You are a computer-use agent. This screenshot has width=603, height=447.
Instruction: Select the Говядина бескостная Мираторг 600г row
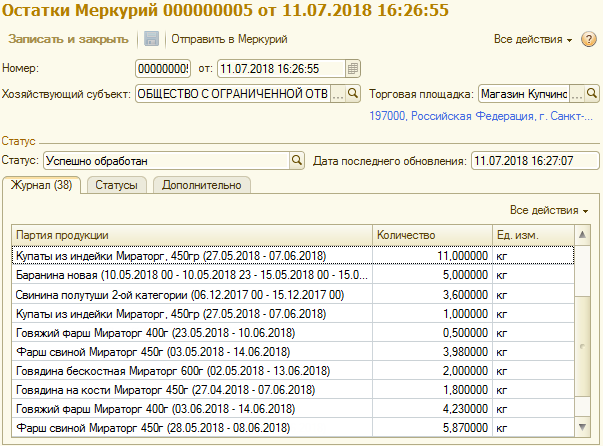coord(293,371)
